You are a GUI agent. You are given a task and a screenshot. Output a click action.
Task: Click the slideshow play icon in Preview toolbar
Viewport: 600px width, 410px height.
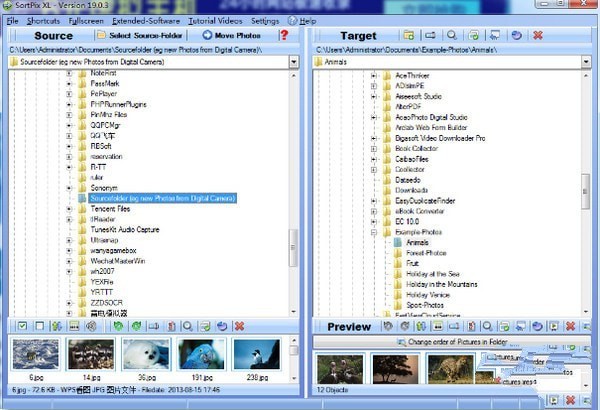[x=554, y=326]
